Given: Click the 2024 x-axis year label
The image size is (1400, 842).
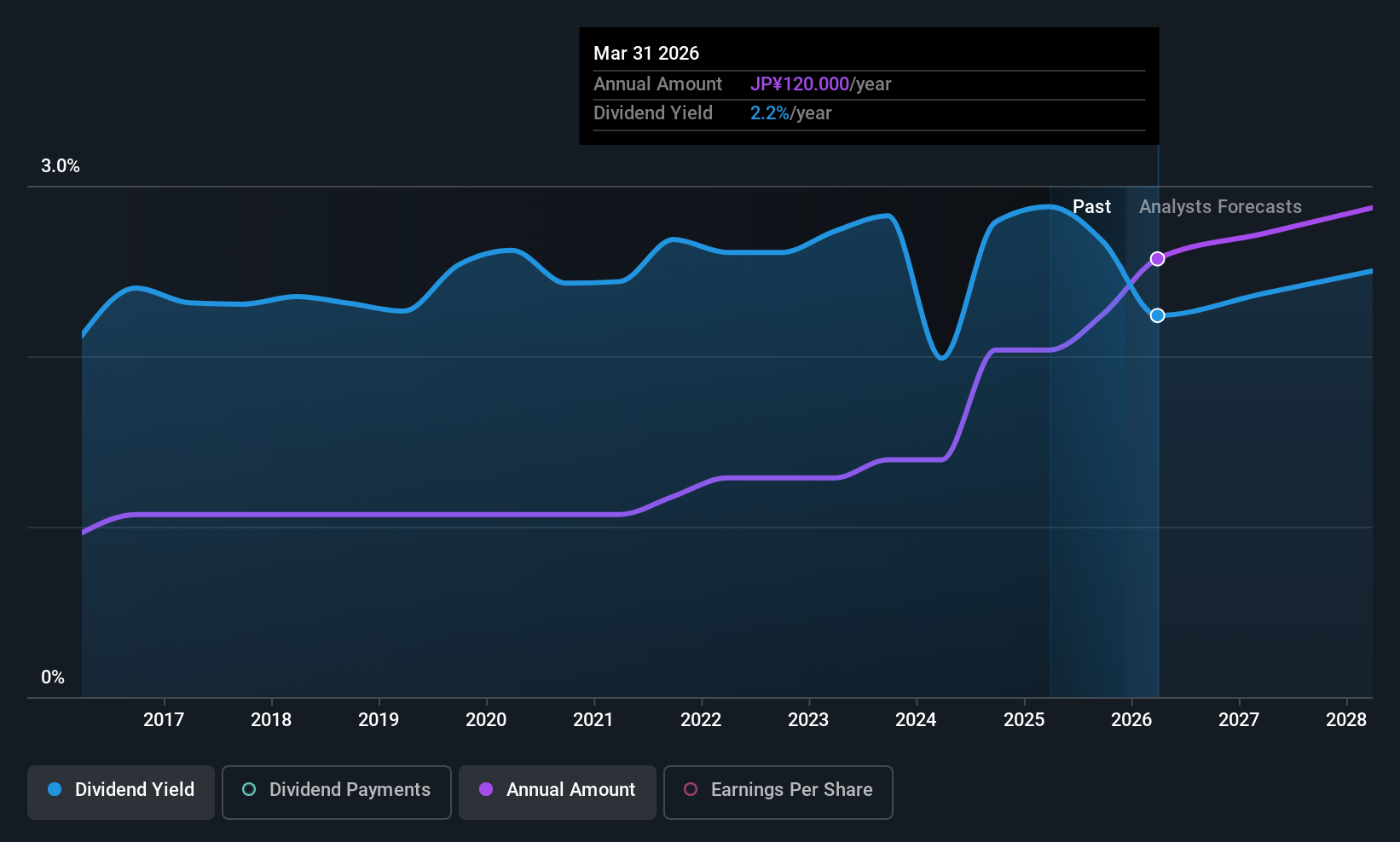Looking at the screenshot, I should [x=916, y=720].
